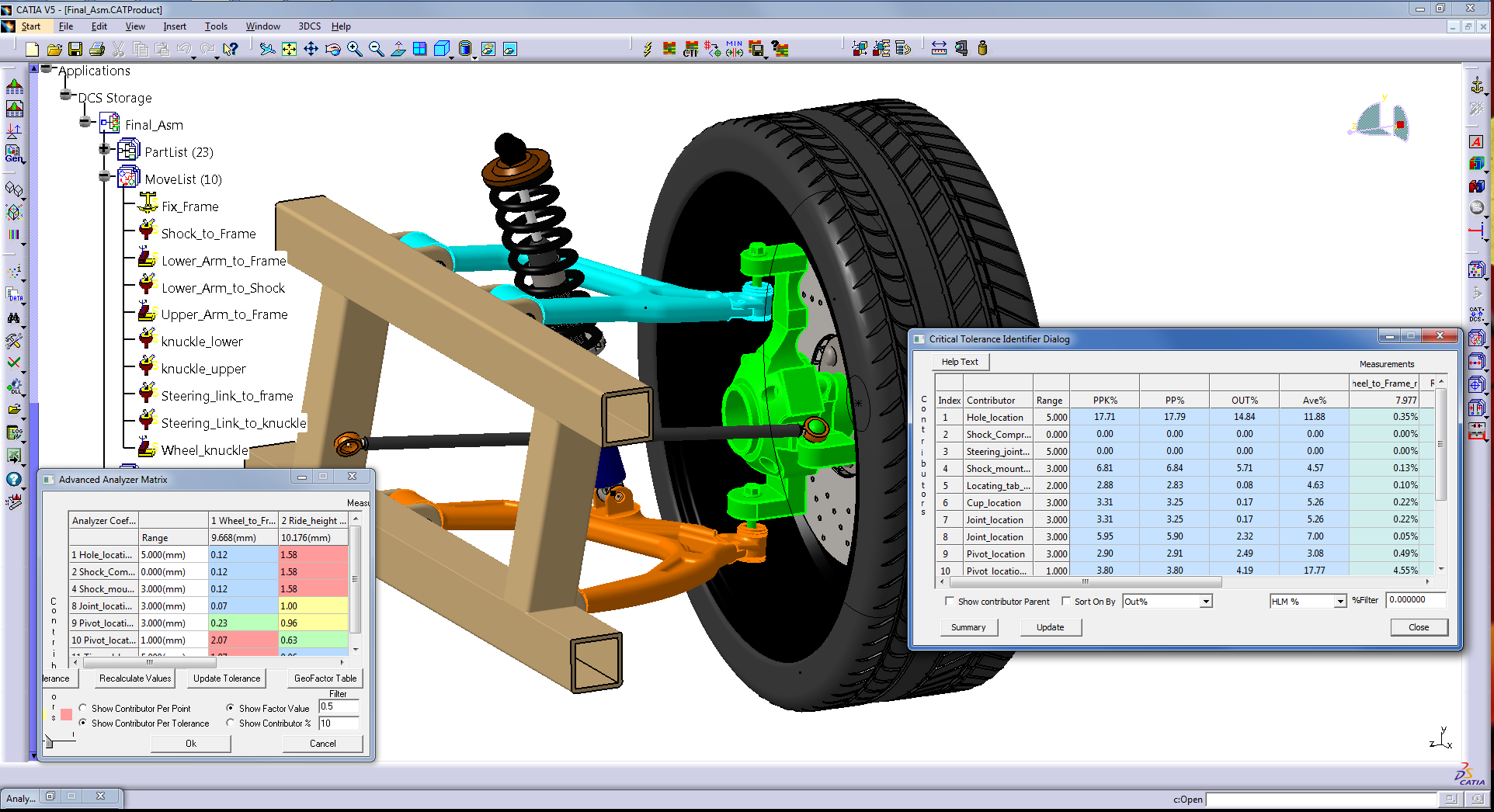Click the MIN tolerance optimizer icon
Screen dimensions: 1494x812
point(735,49)
